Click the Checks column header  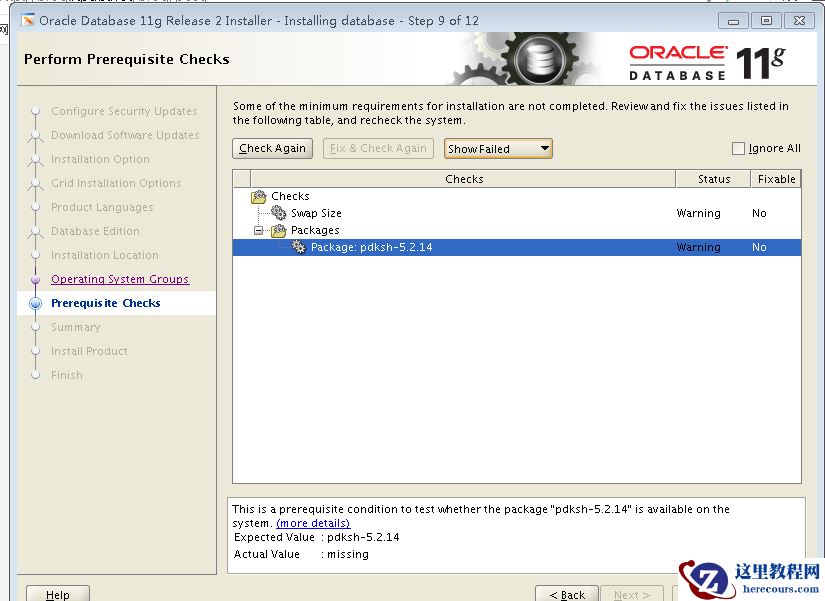click(464, 179)
